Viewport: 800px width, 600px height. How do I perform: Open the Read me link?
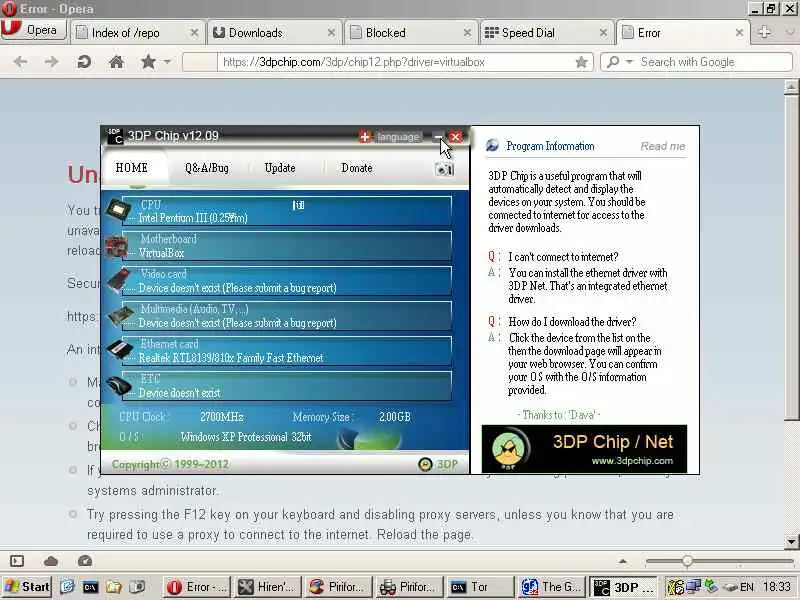tap(663, 146)
